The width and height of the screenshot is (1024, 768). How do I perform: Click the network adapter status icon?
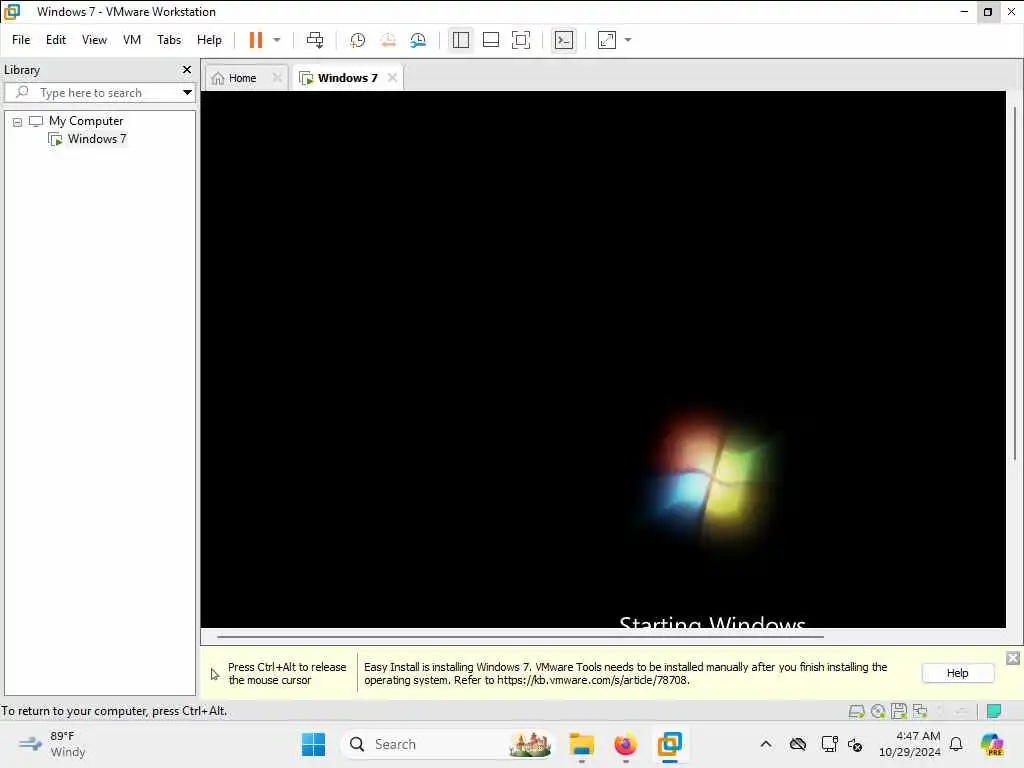click(920, 711)
